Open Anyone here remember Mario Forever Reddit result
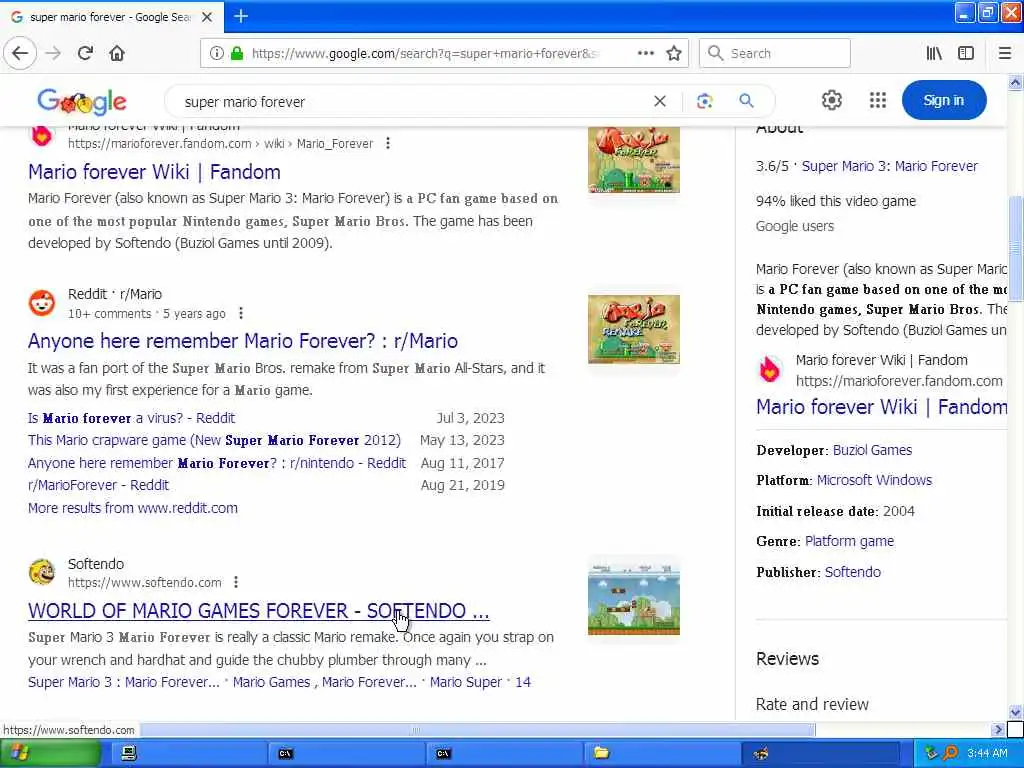 (243, 341)
